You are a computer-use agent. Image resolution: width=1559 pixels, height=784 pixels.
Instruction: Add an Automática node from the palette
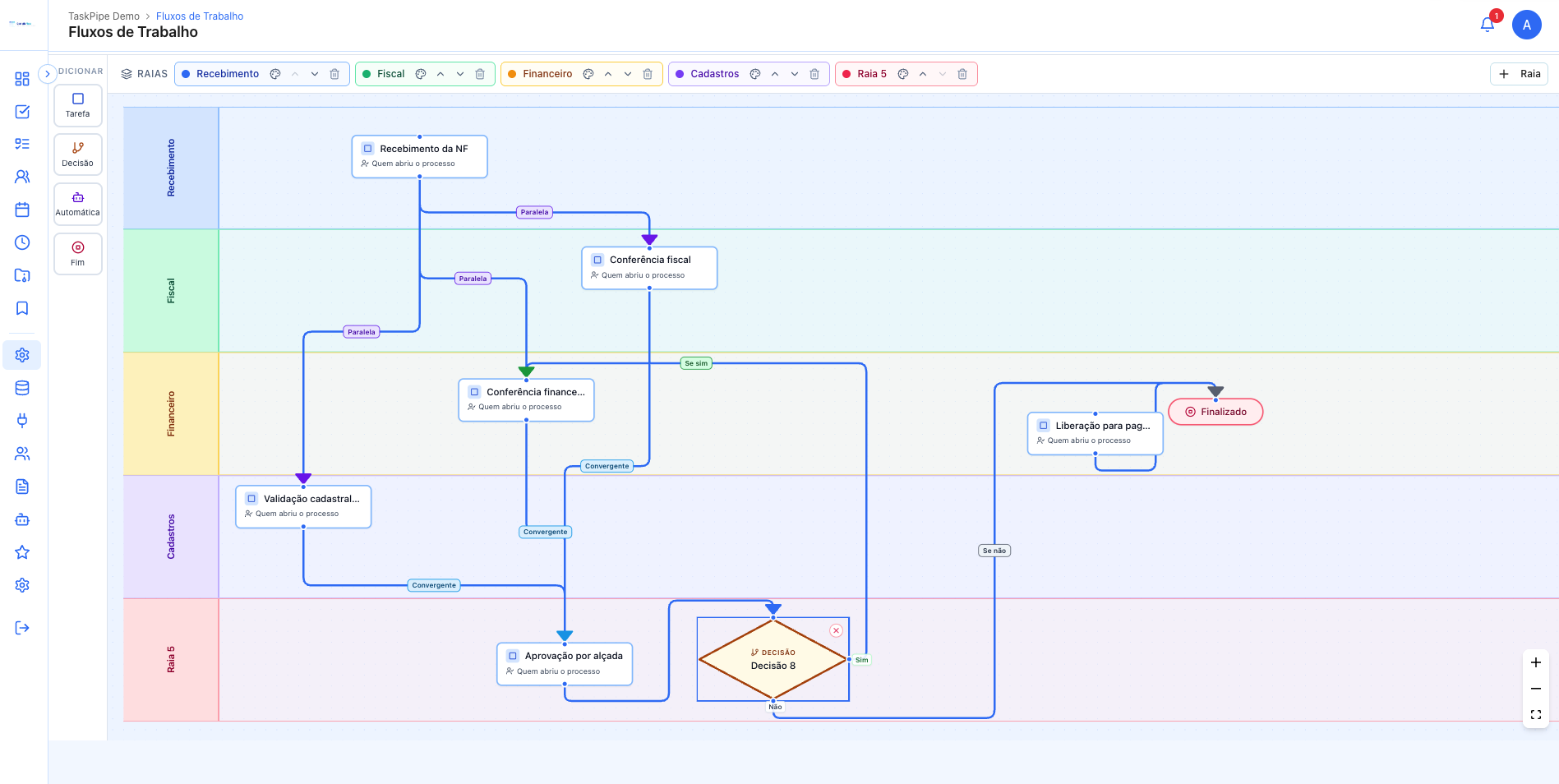[x=78, y=204]
